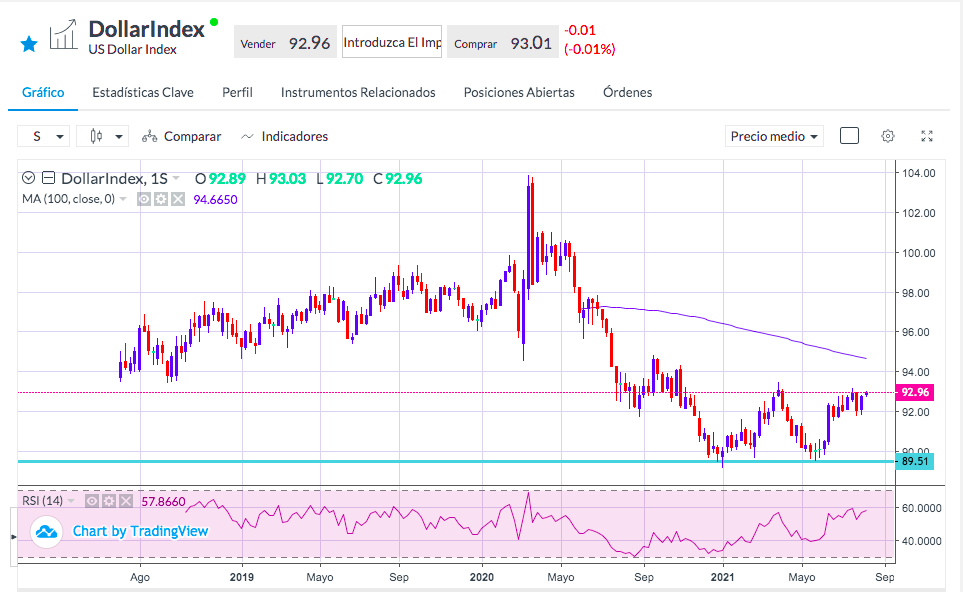963x592 pixels.
Task: Click the RSI value 57.8660
Action: (x=163, y=502)
